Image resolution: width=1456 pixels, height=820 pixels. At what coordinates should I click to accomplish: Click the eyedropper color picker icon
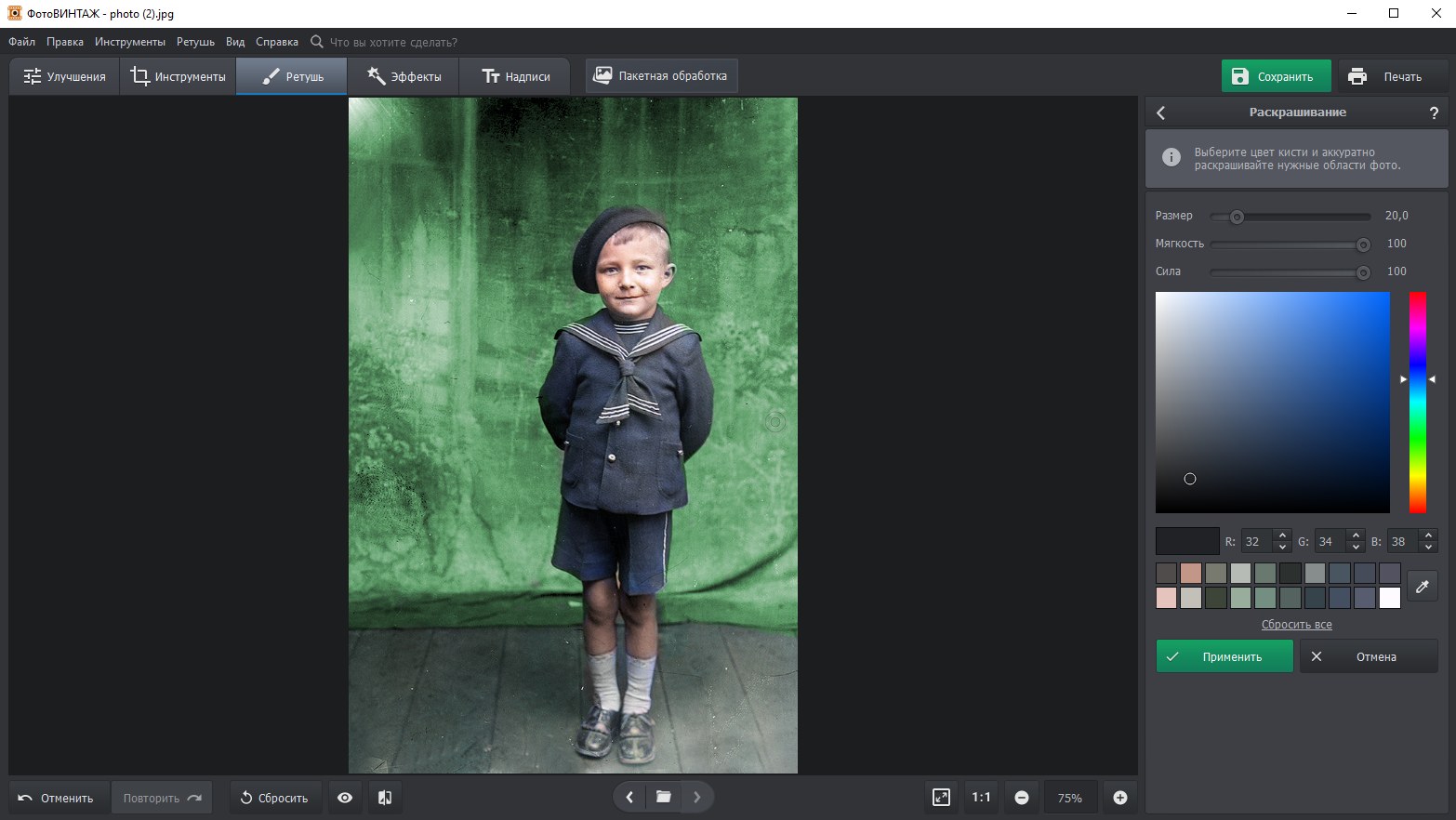[x=1422, y=587]
